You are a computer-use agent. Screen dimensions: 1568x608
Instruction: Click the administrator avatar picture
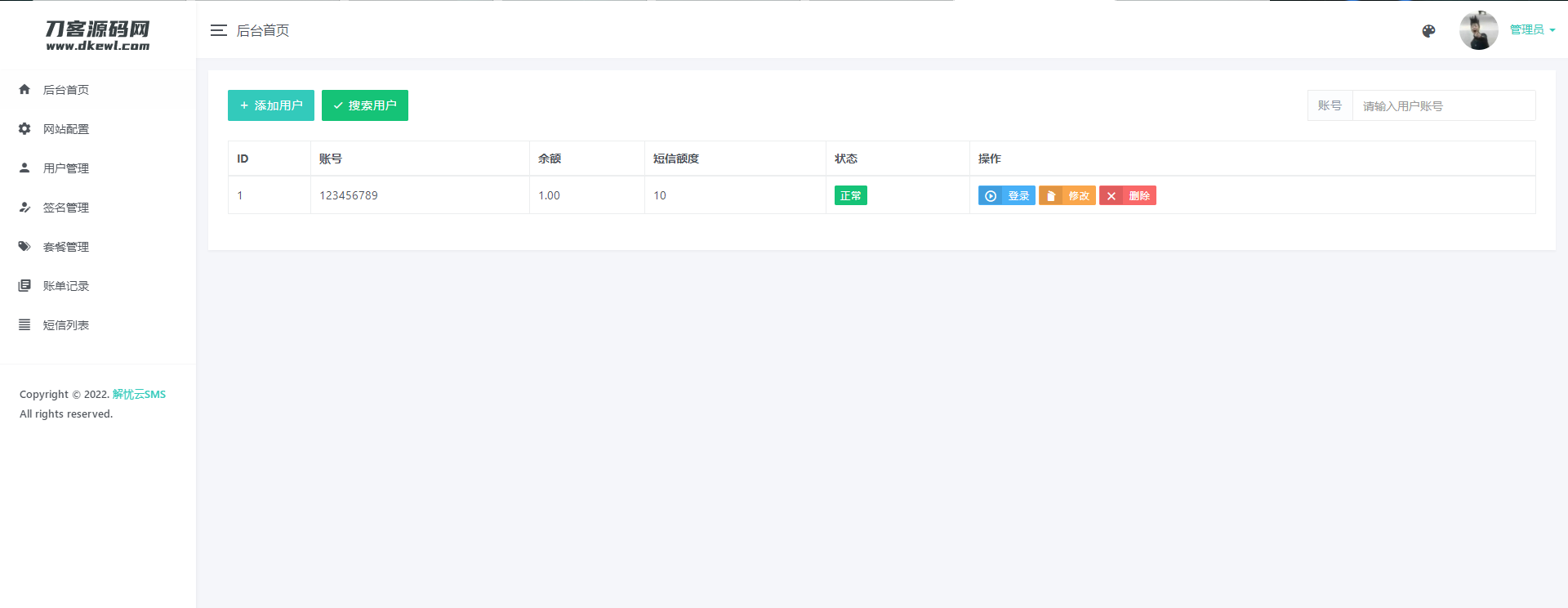[1478, 30]
